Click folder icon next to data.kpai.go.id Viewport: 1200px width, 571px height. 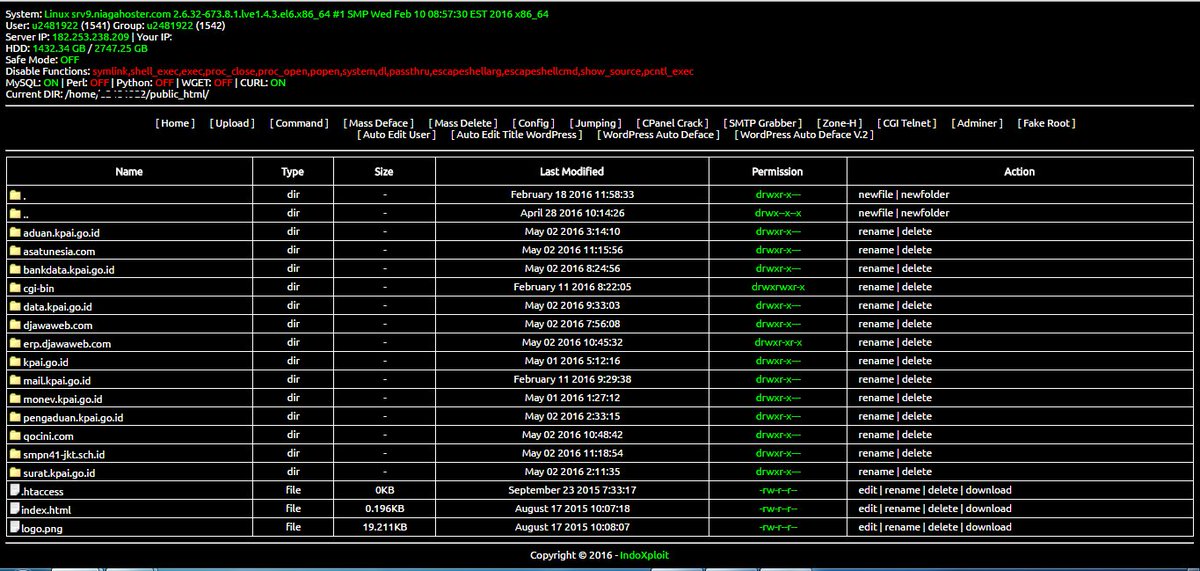point(15,306)
